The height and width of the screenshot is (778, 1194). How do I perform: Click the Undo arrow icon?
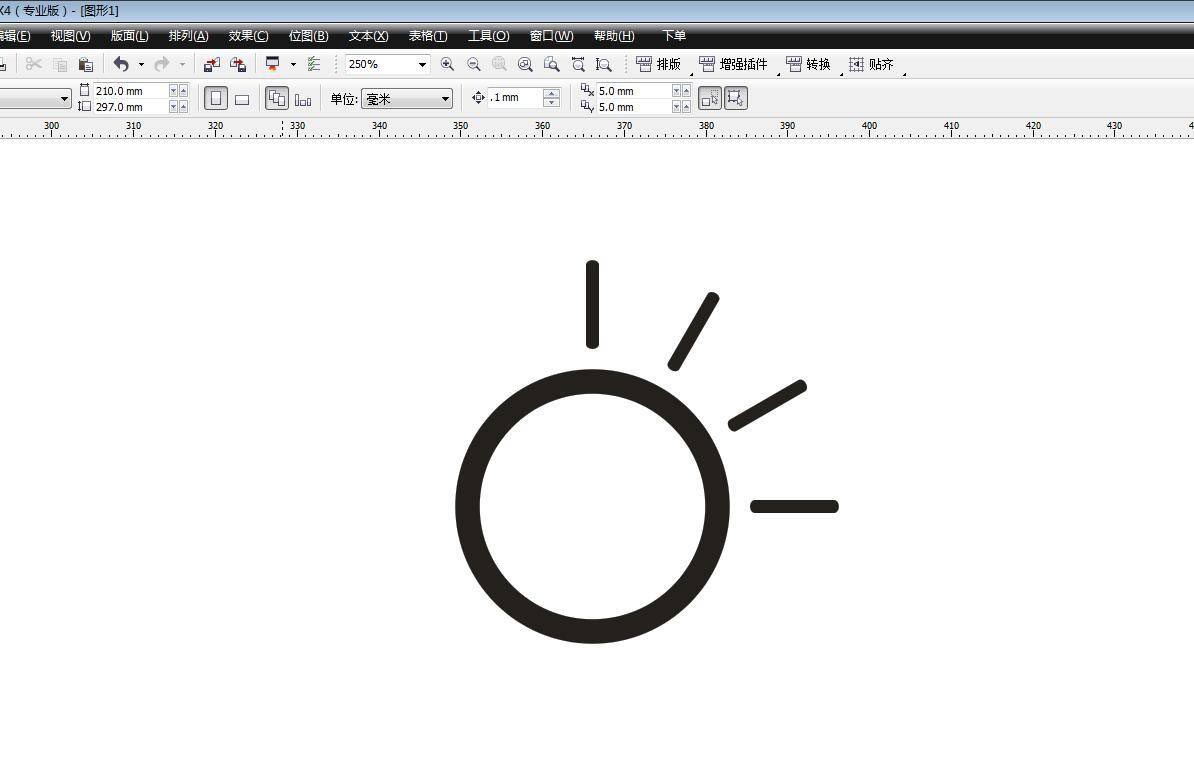pyautogui.click(x=121, y=64)
